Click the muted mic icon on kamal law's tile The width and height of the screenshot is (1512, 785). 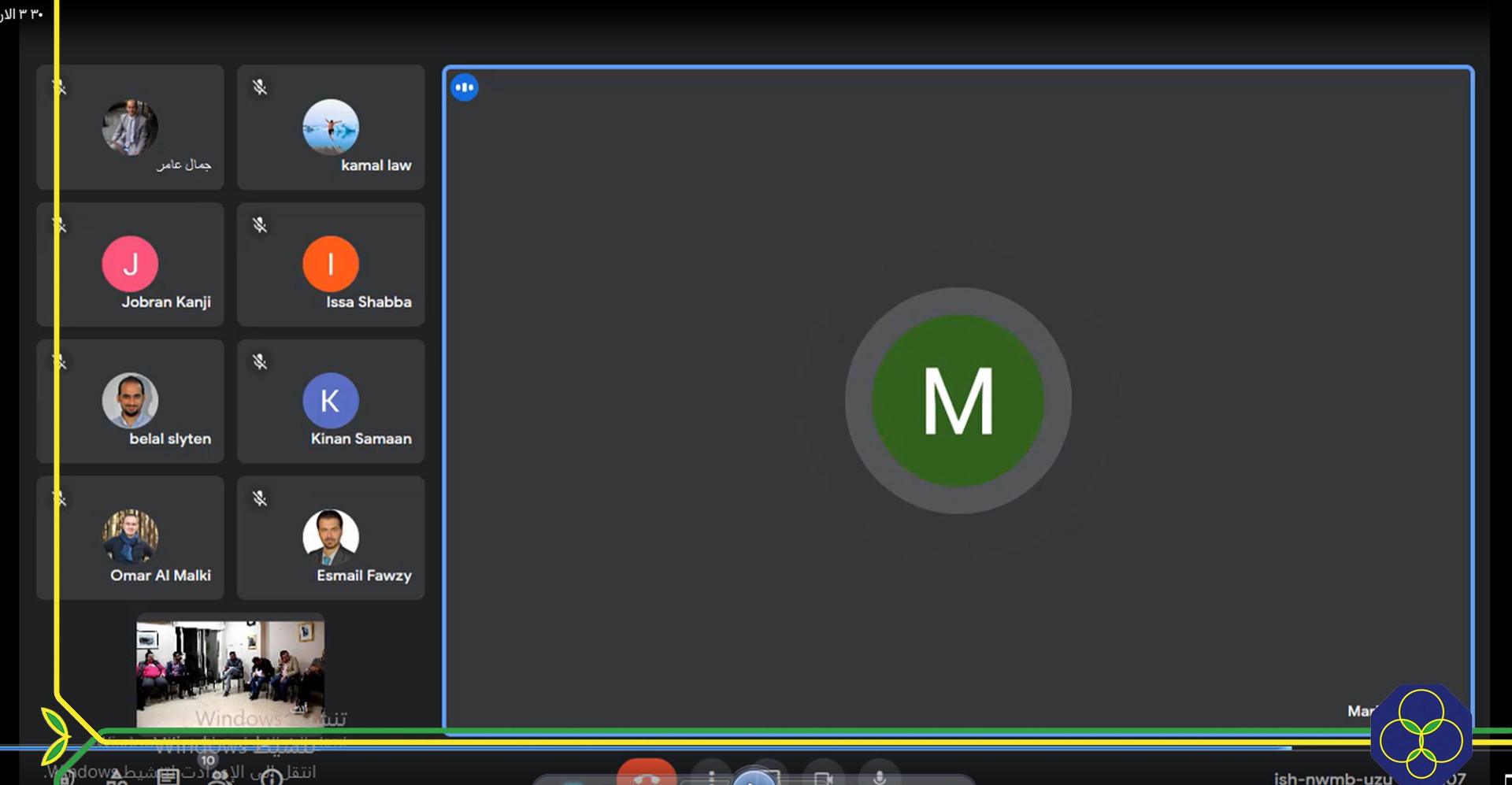click(x=260, y=87)
